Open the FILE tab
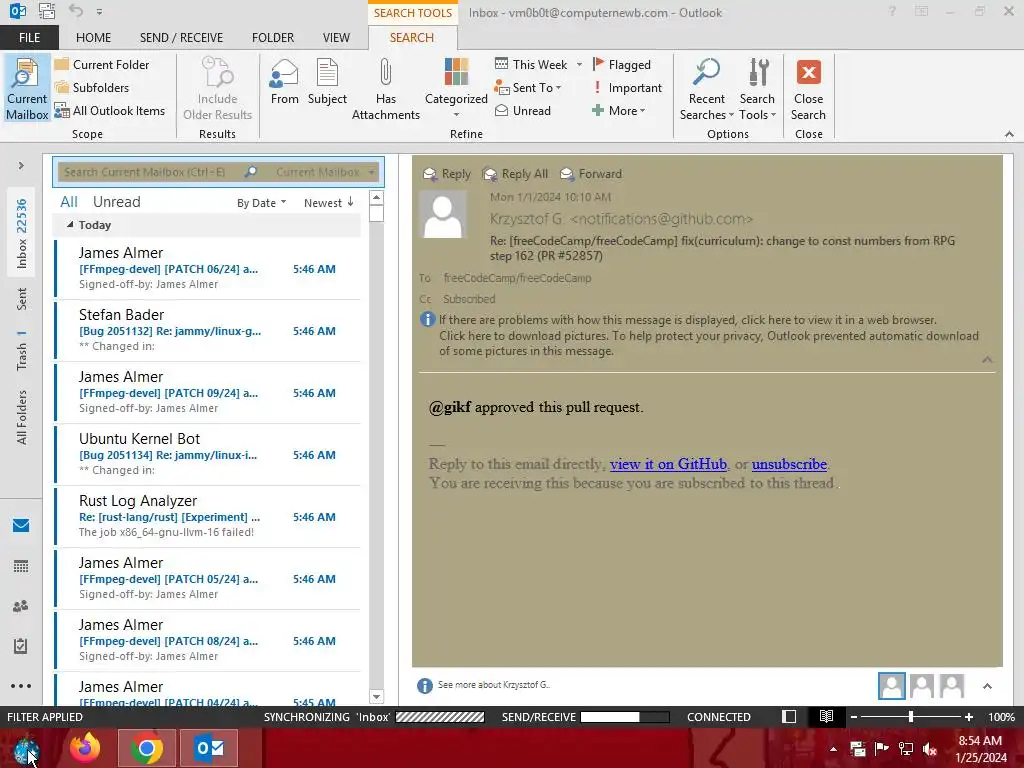 coord(29,38)
